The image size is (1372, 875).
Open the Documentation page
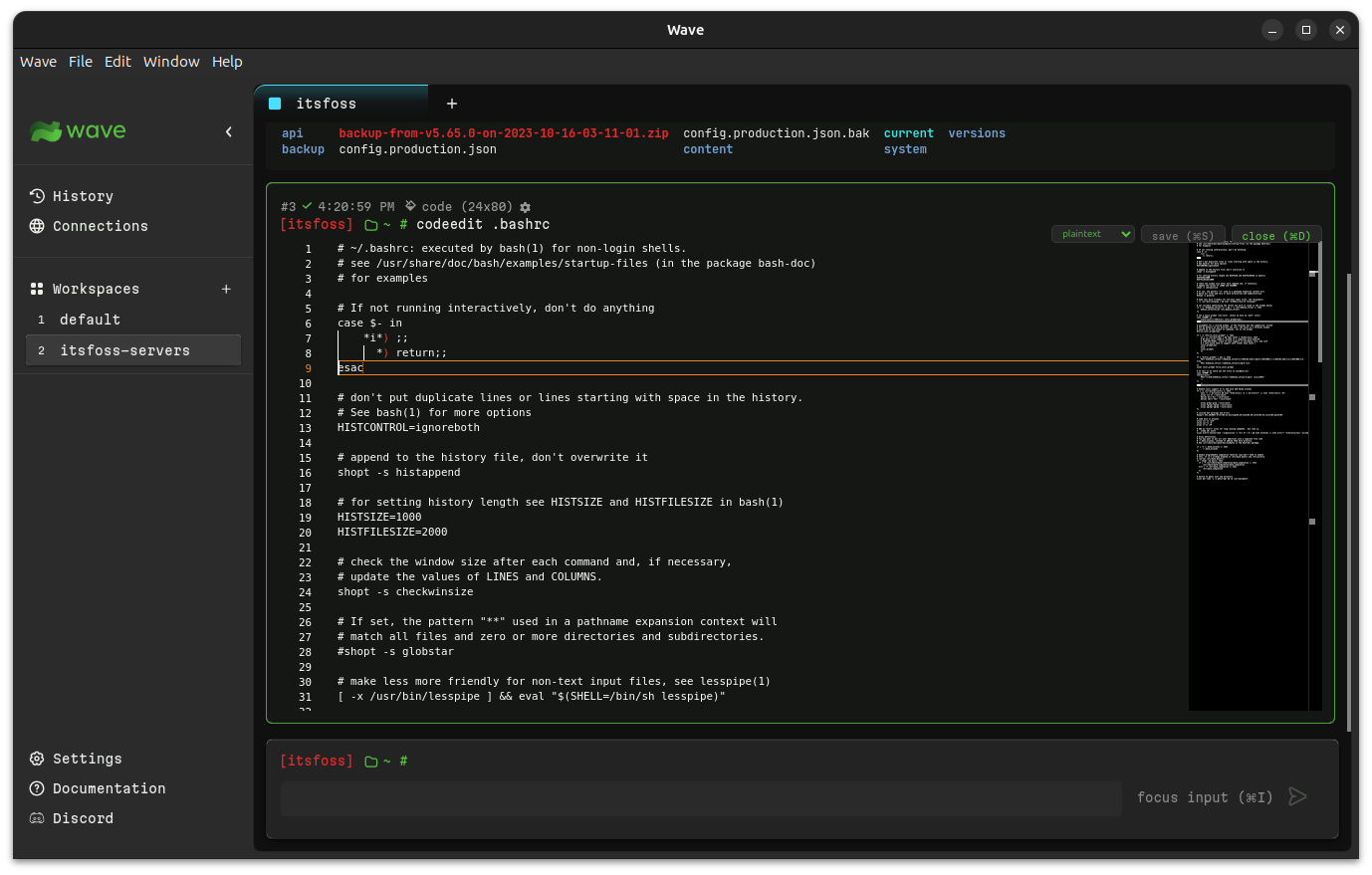point(97,788)
